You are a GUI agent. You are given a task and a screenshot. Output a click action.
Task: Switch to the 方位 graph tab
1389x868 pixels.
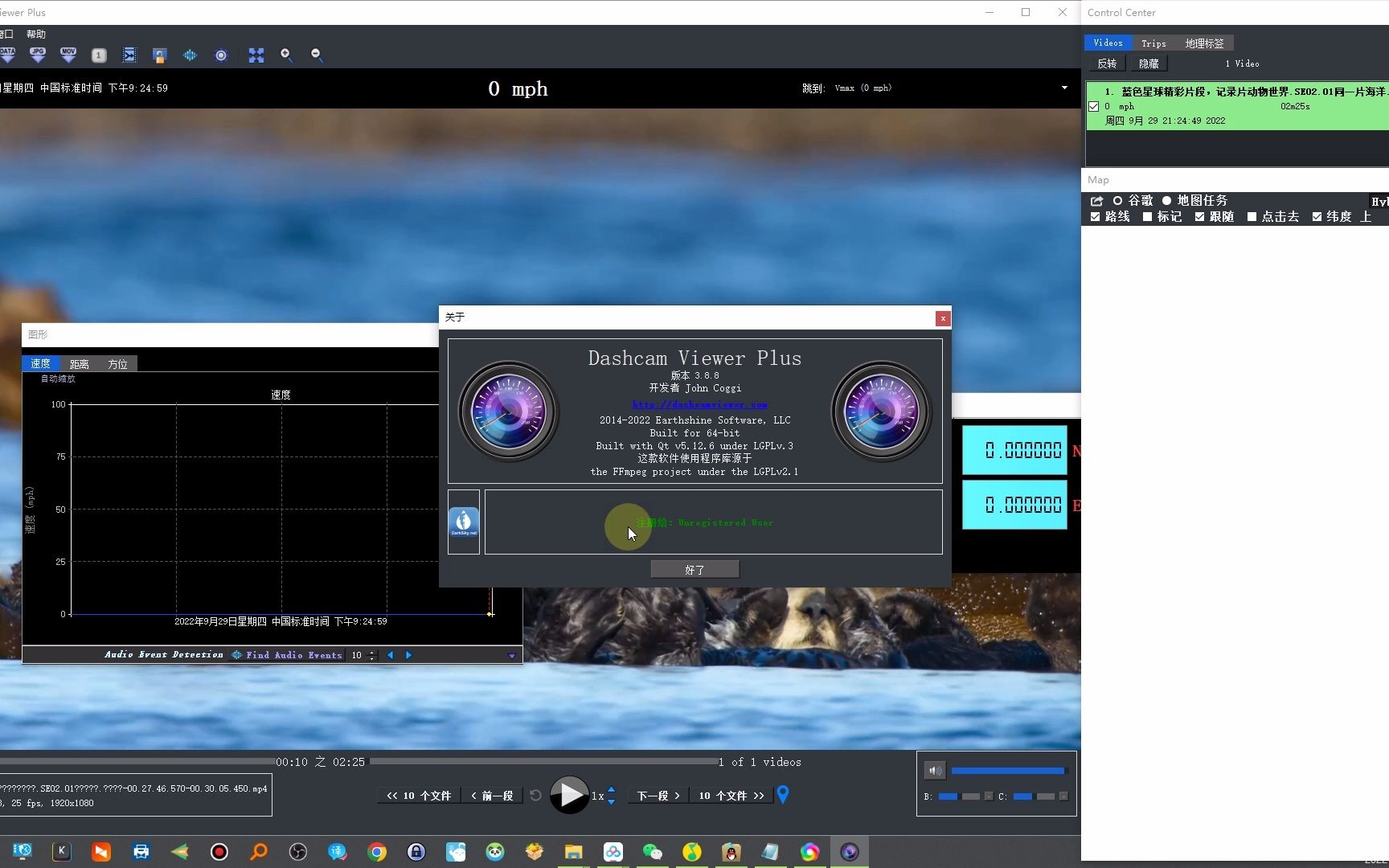117,364
